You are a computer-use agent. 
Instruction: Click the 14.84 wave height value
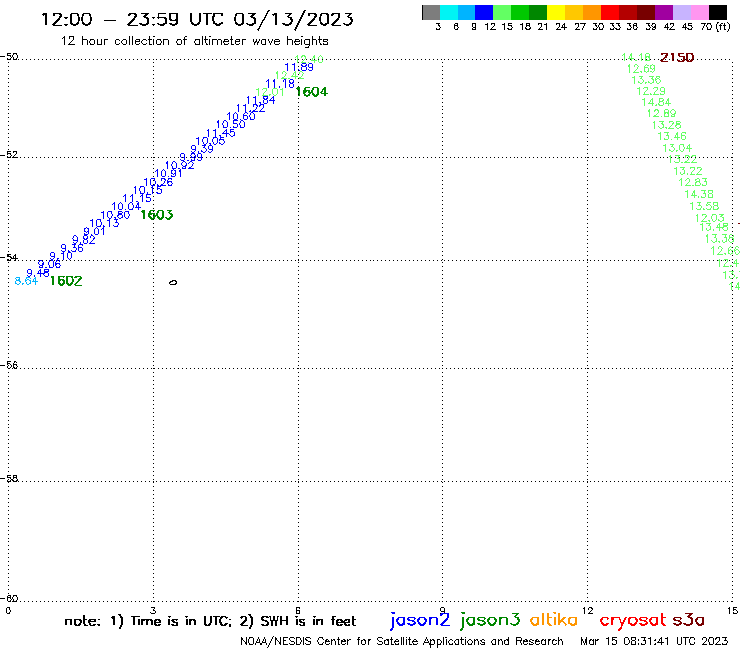pos(656,102)
